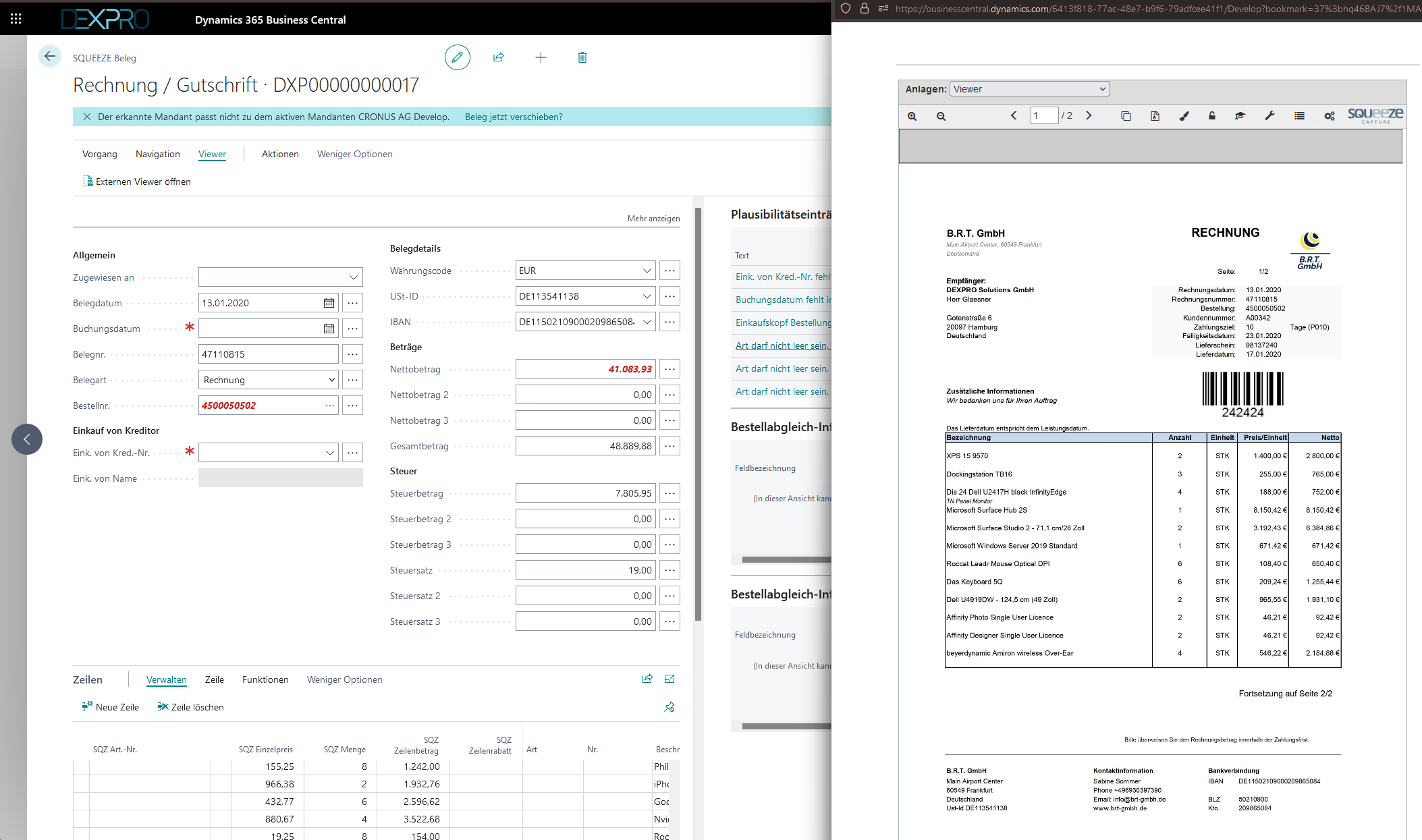This screenshot has height=840, width=1422.
Task: Expand the Belegart dropdown
Action: [x=331, y=380]
